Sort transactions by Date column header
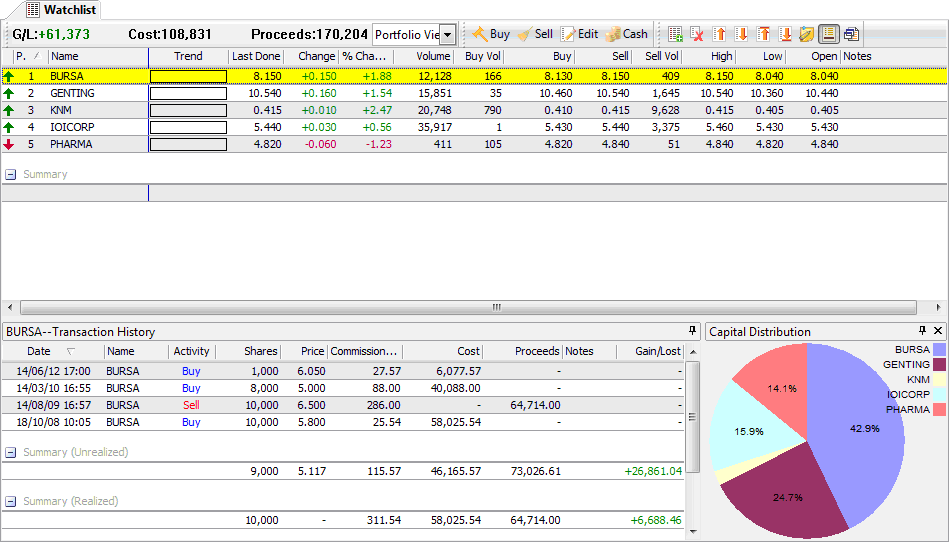This screenshot has width=949, height=542. [x=53, y=351]
